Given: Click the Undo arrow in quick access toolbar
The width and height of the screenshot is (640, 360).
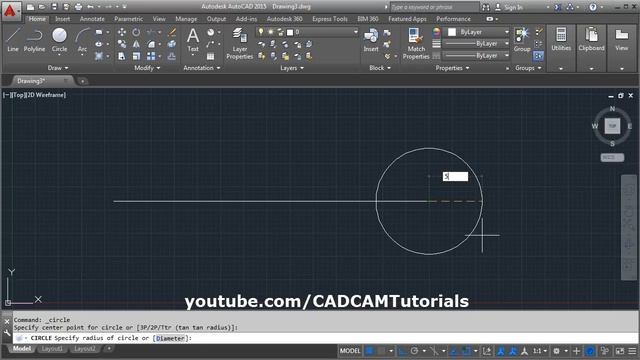Looking at the screenshot, I should pyautogui.click(x=90, y=7).
